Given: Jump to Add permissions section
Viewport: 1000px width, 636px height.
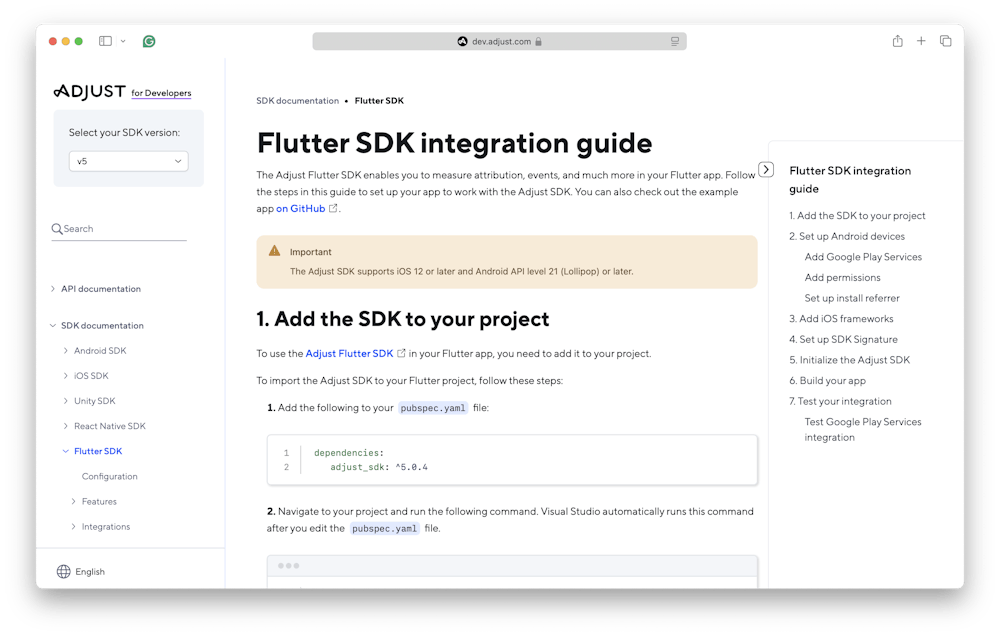Looking at the screenshot, I should [x=842, y=277].
